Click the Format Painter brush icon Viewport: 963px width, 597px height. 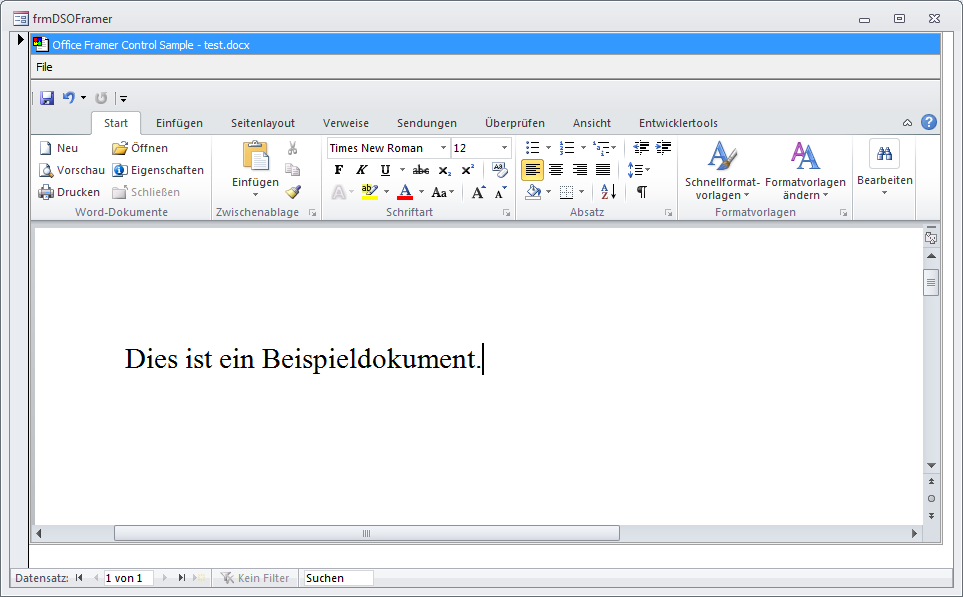[x=292, y=192]
